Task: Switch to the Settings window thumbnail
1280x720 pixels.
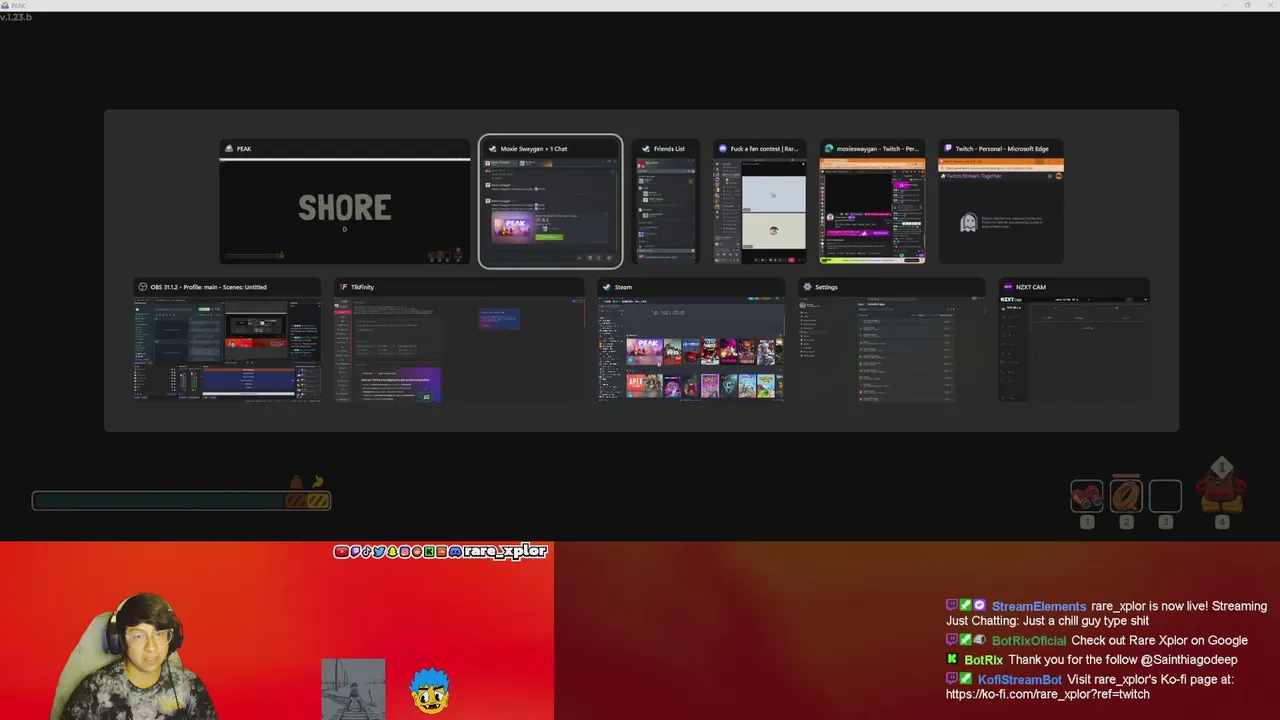Action: 892,340
